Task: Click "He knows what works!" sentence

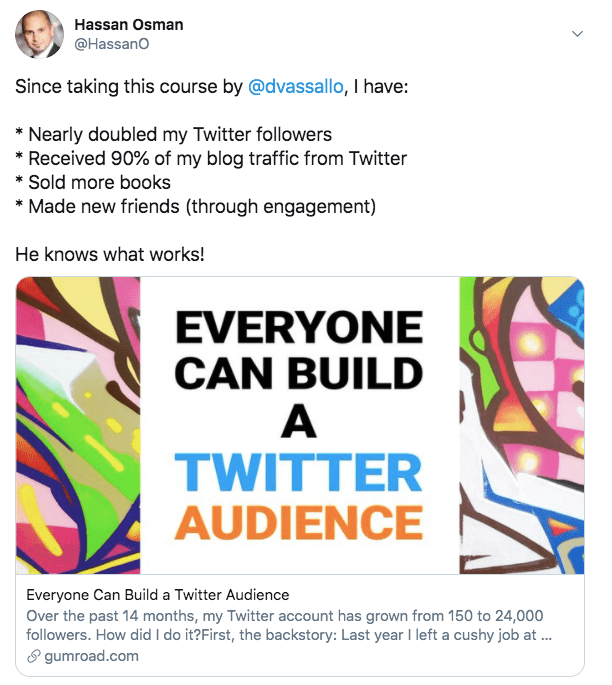Action: (x=109, y=254)
